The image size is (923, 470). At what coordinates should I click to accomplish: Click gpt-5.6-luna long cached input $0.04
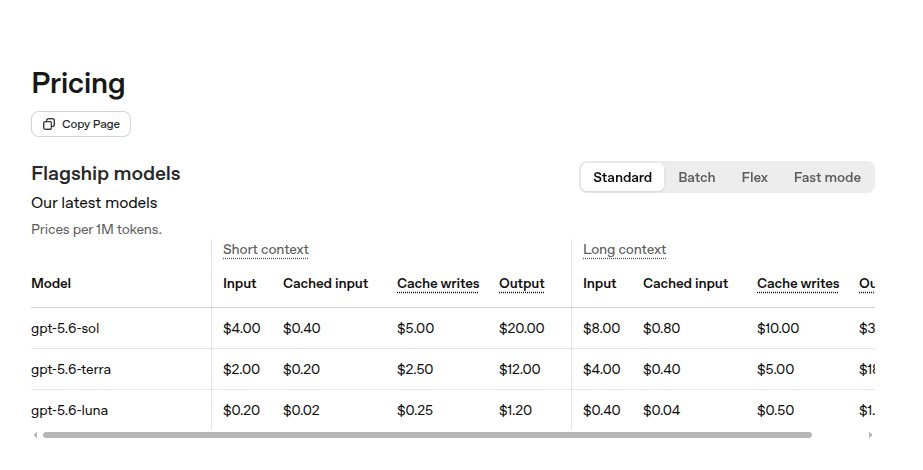coord(661,411)
